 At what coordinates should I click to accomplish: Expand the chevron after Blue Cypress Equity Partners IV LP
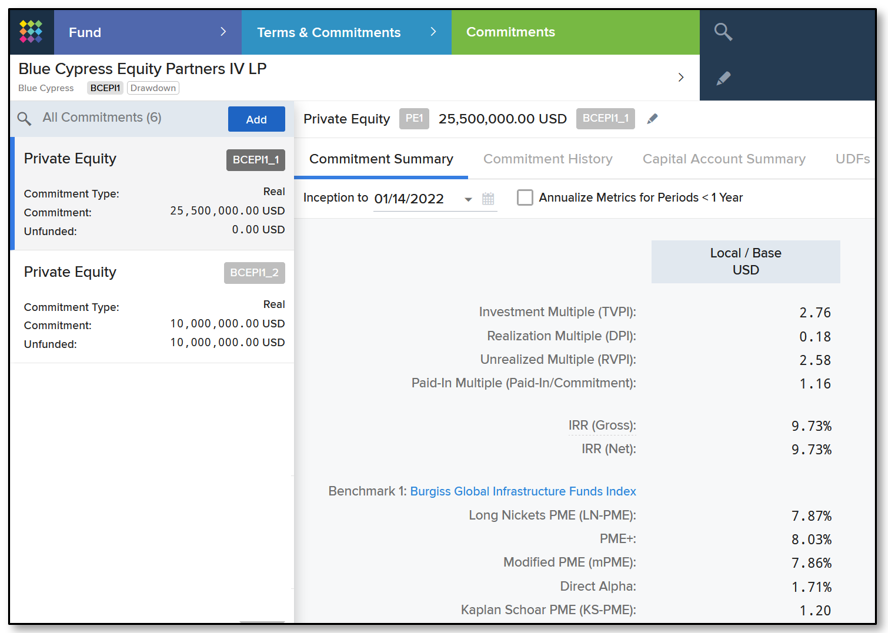681,77
